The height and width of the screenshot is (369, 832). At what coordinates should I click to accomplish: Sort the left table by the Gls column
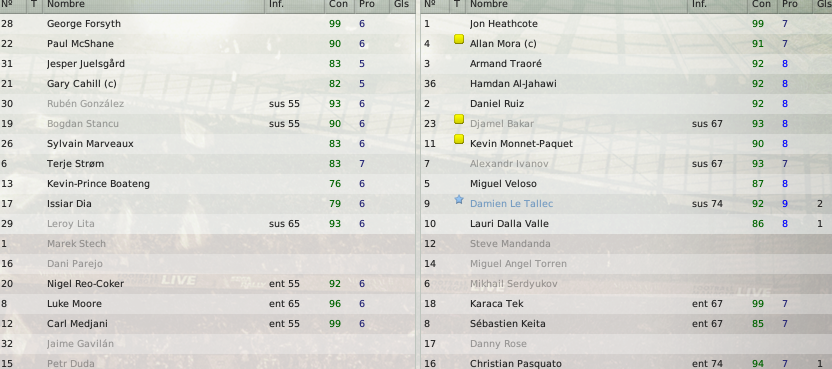tap(401, 4)
